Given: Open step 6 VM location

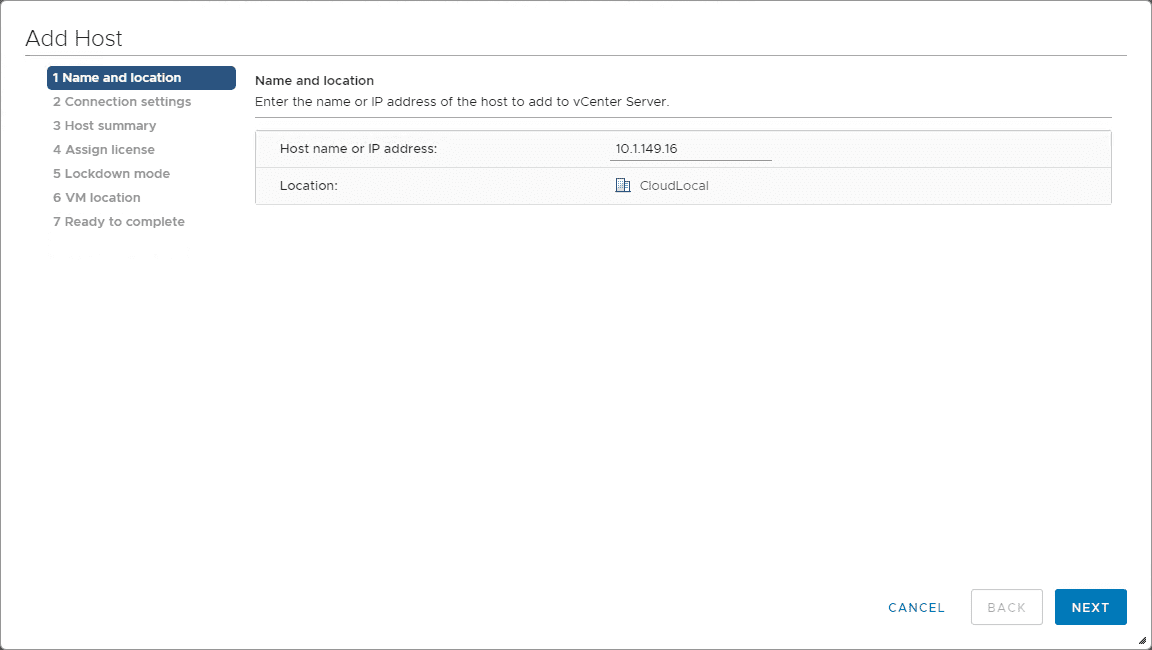Looking at the screenshot, I should point(97,198).
